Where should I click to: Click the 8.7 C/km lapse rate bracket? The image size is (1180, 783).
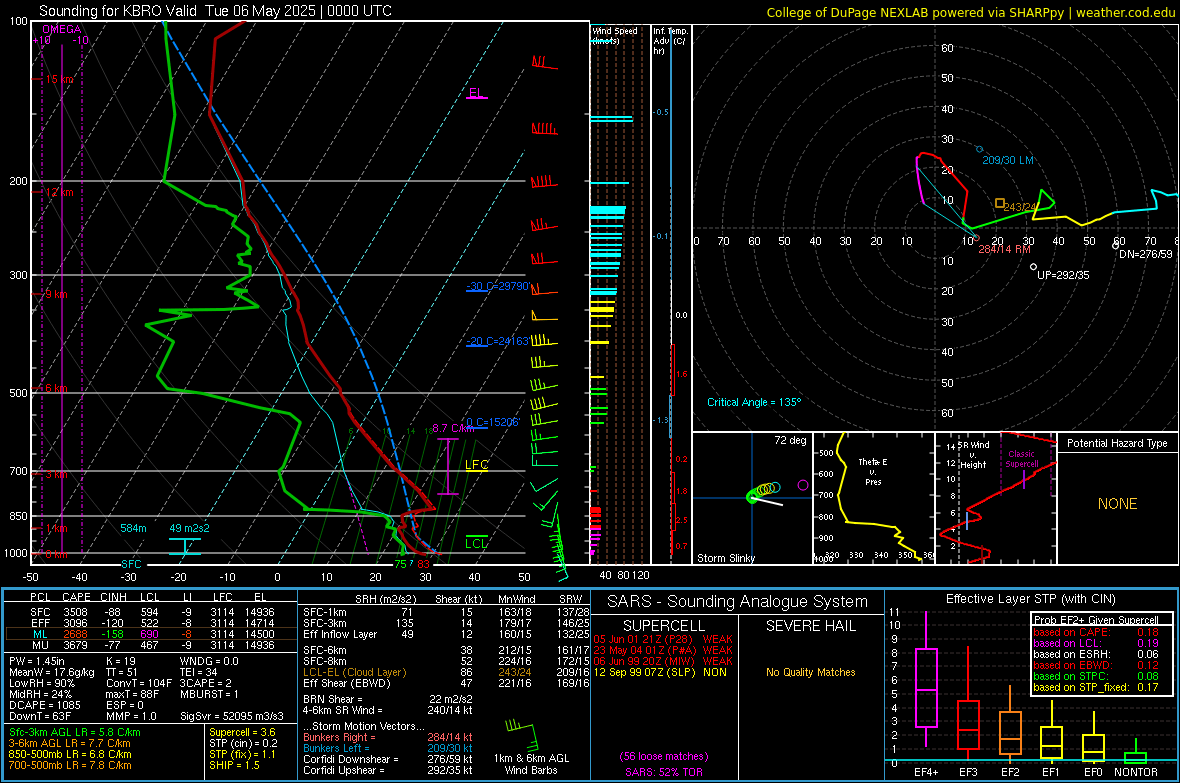pos(448,467)
